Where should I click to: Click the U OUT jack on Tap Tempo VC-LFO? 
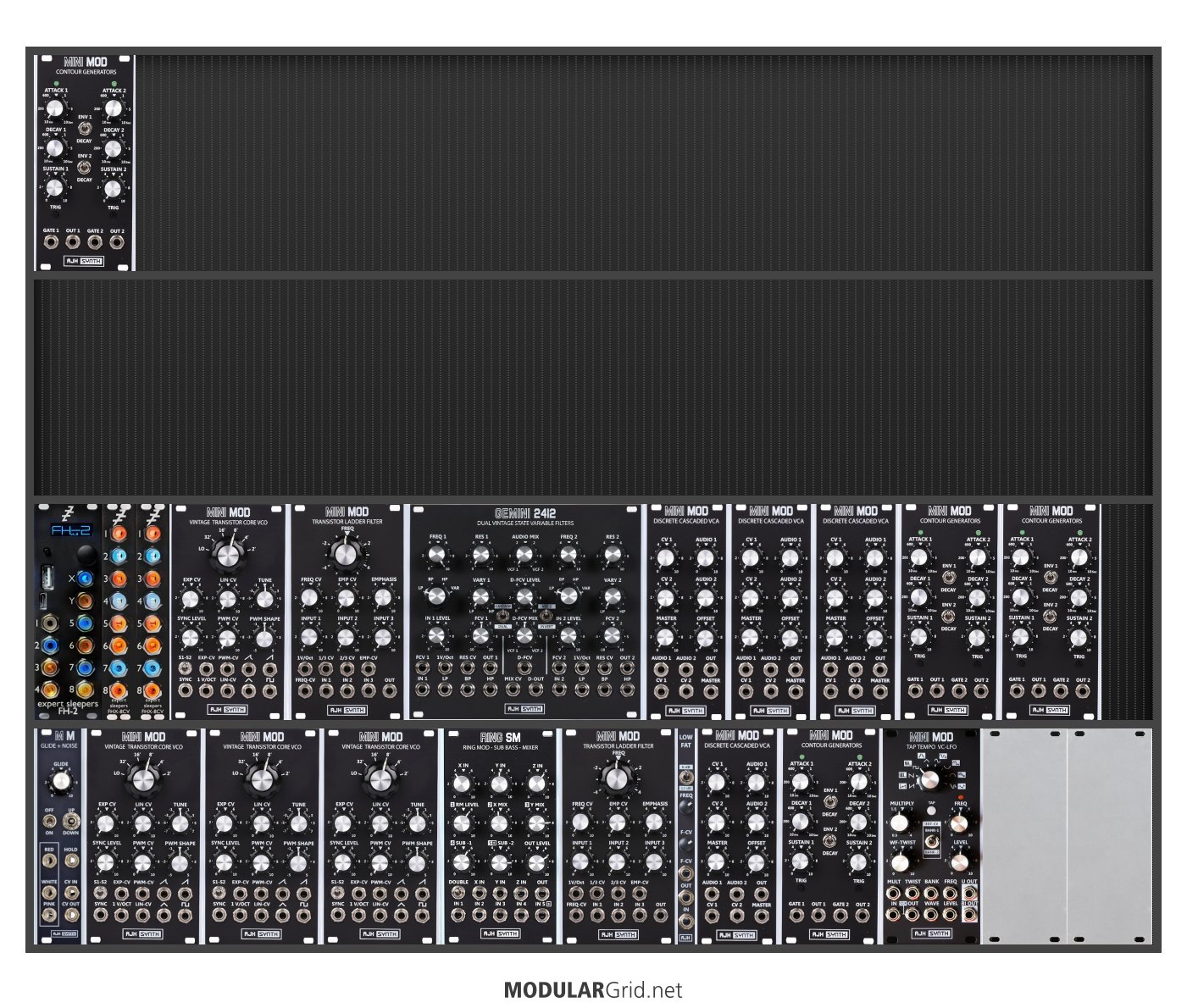click(969, 894)
